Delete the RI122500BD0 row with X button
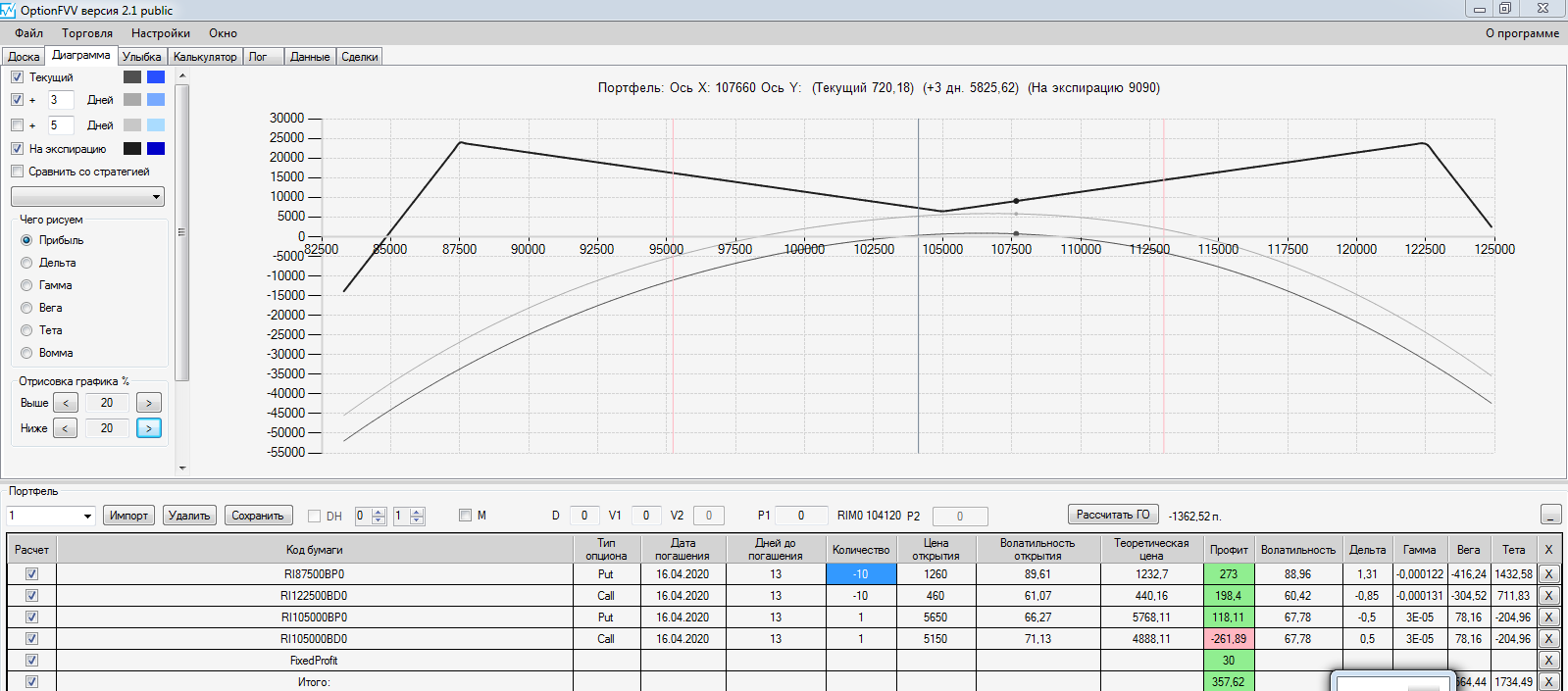Image resolution: width=1568 pixels, height=691 pixels. pyautogui.click(x=1548, y=596)
